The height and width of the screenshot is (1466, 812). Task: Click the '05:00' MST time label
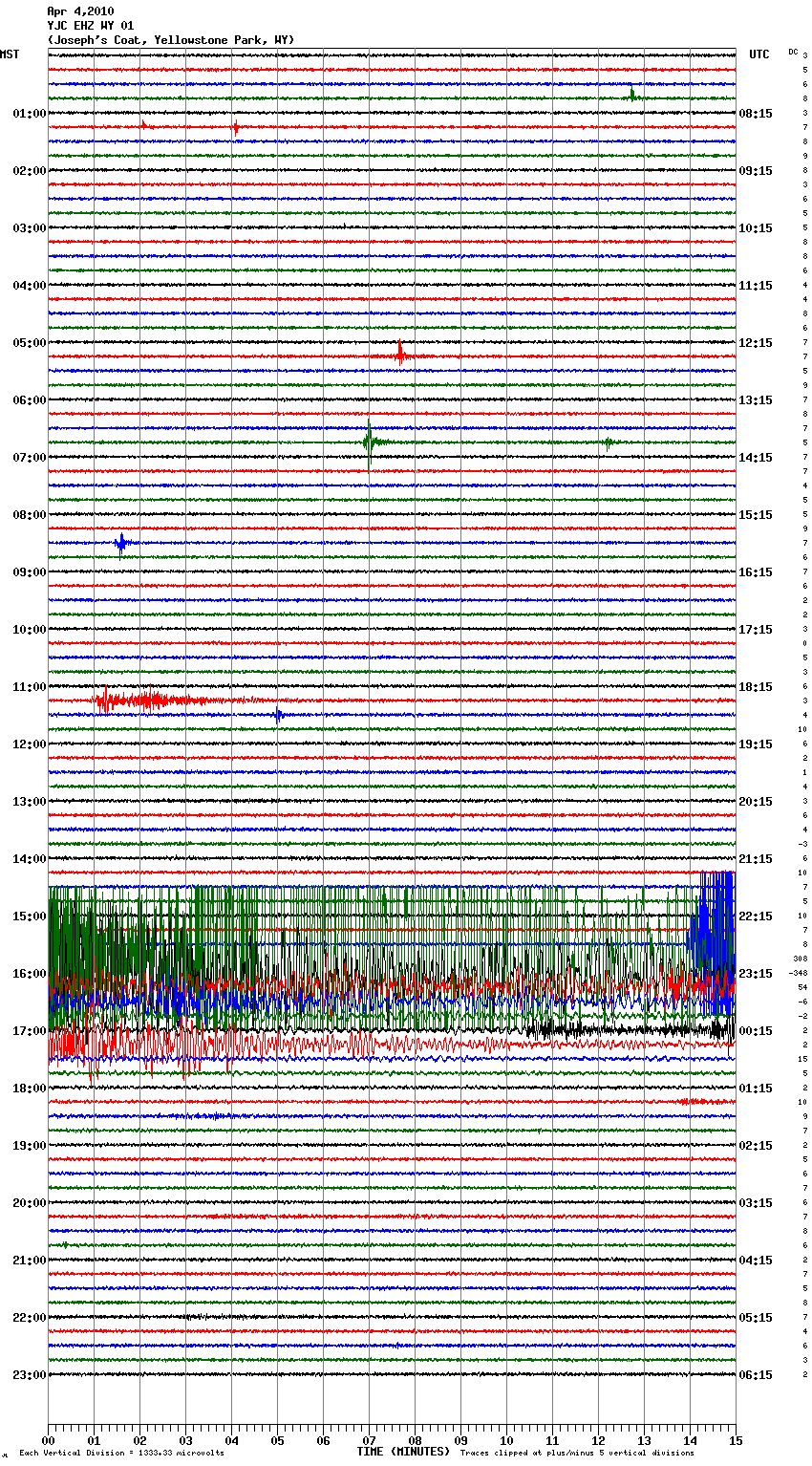coord(30,343)
